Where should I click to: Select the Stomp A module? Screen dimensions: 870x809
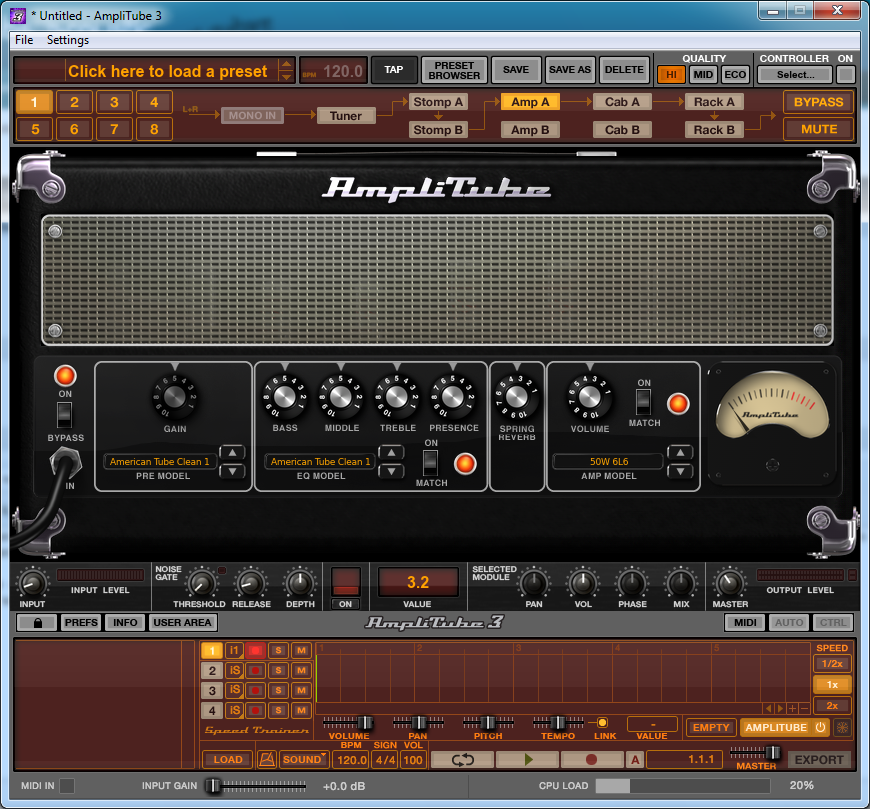point(438,102)
